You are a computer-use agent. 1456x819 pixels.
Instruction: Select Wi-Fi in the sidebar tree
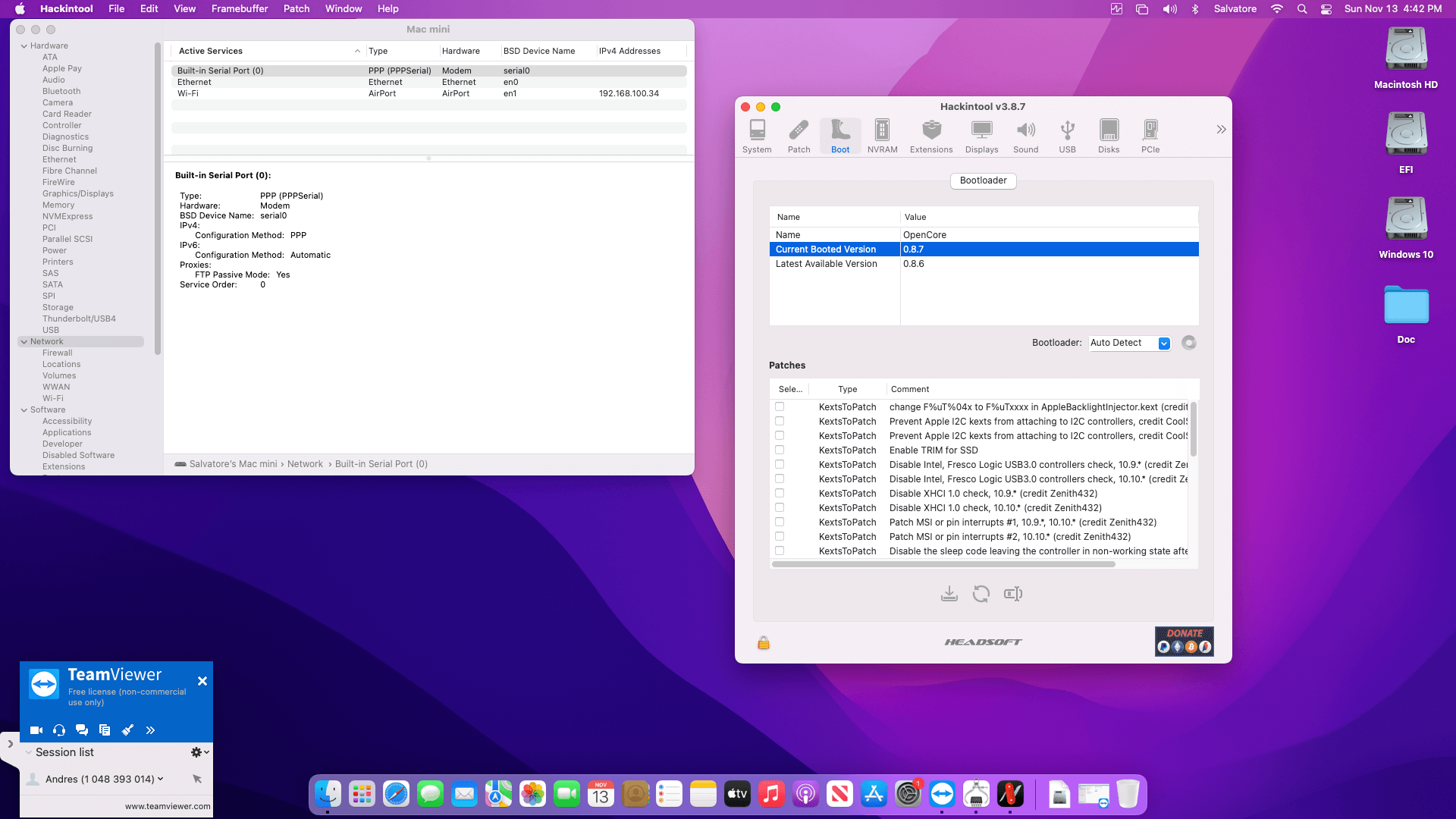tap(53, 399)
